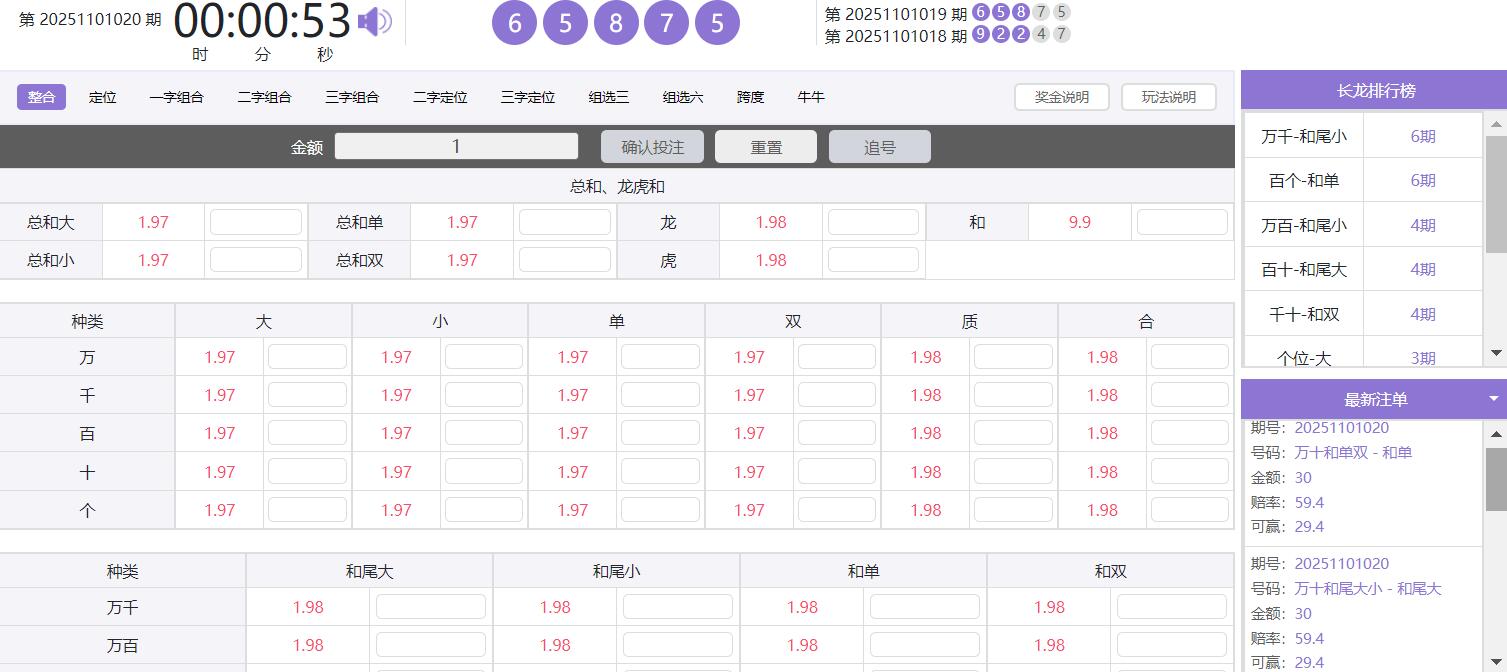Go to the 跨度 tab
Viewport: 1507px width, 672px height.
pyautogui.click(x=750, y=97)
